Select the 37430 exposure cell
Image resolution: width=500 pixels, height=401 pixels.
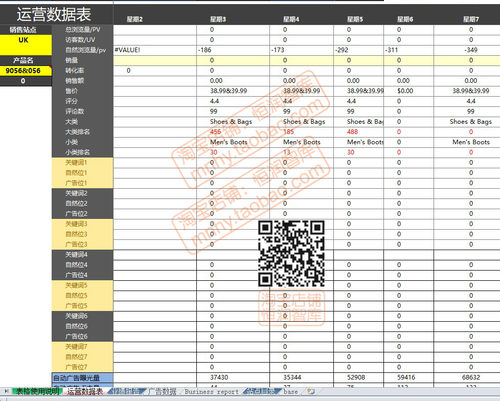pyautogui.click(x=233, y=378)
